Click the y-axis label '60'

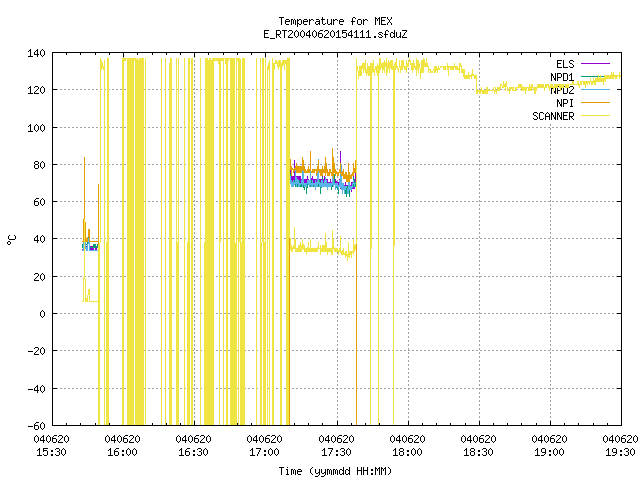click(x=40, y=202)
